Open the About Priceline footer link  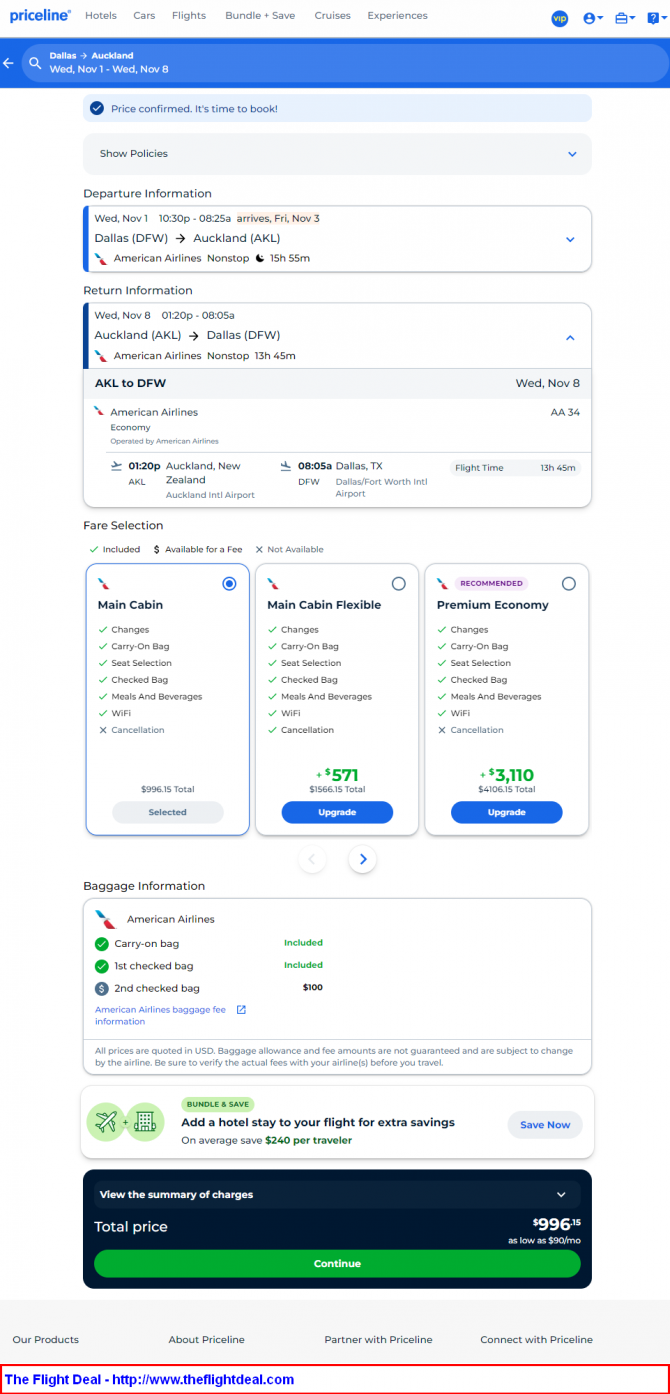[x=207, y=1340]
